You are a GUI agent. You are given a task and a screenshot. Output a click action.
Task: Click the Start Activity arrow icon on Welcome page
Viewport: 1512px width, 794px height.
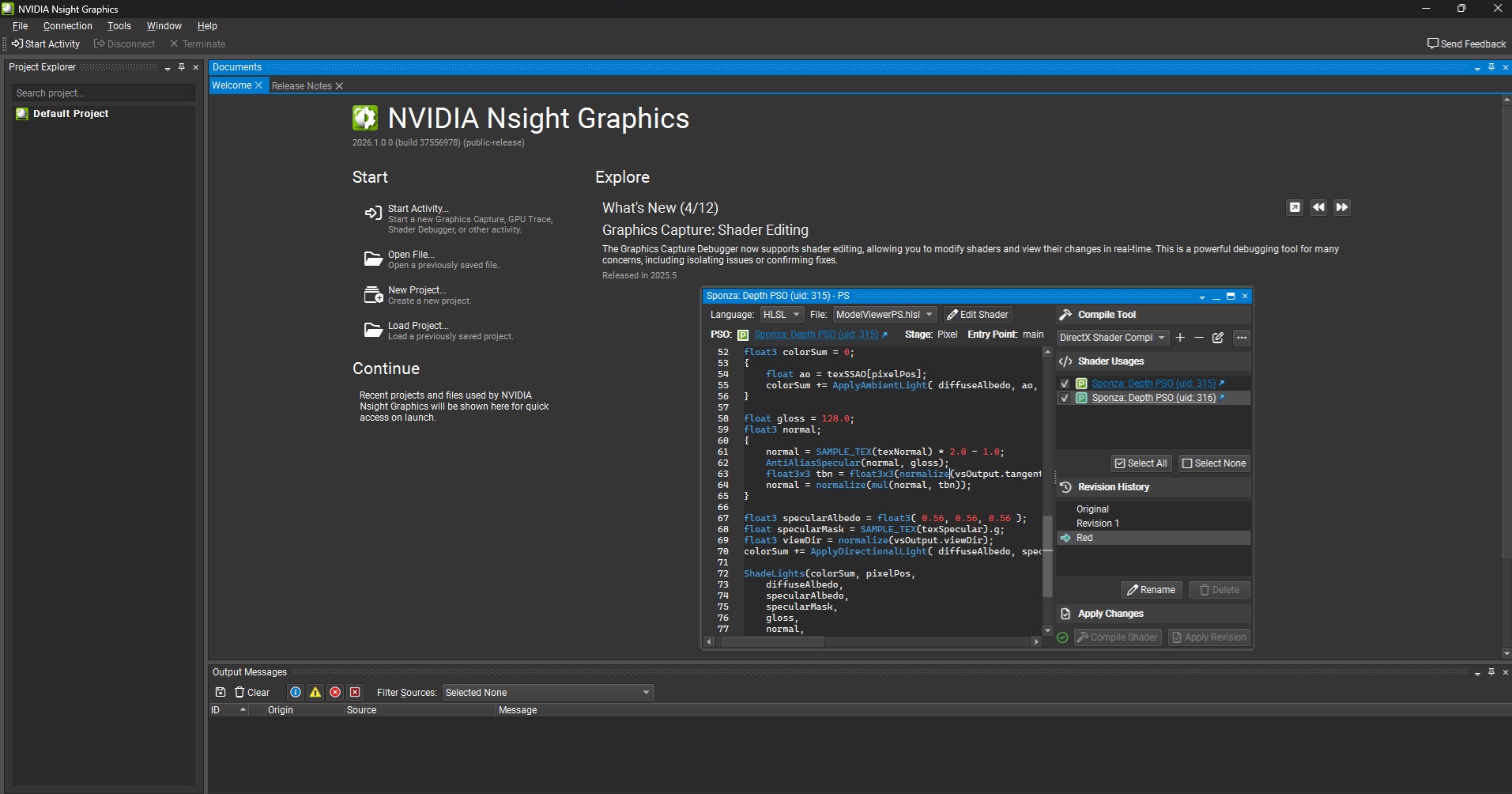[x=373, y=213]
